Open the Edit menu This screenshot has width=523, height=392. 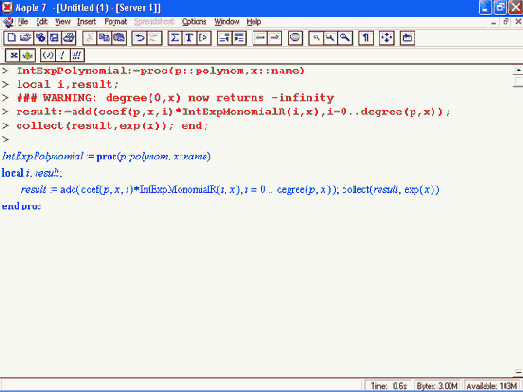(x=42, y=22)
